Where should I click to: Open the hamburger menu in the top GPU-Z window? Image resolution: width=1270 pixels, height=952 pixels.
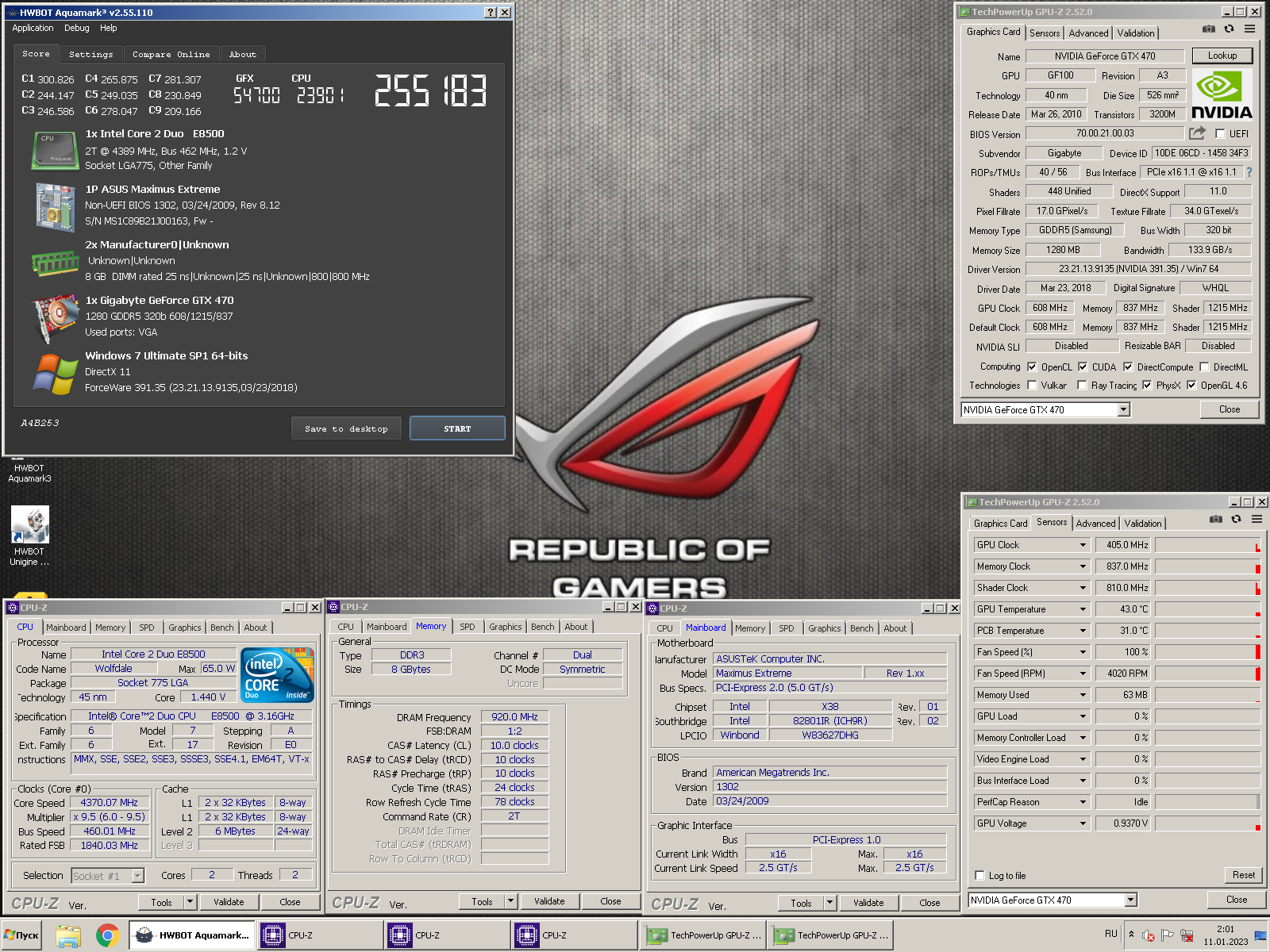pos(1249,29)
